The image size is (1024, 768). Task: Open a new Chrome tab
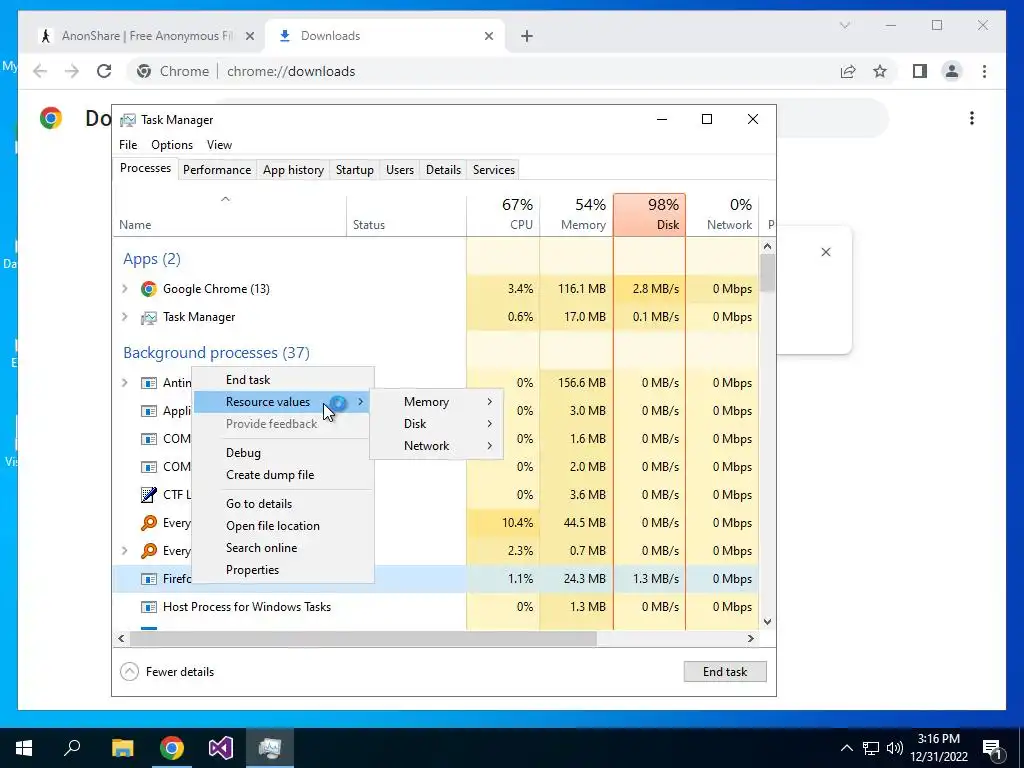527,37
